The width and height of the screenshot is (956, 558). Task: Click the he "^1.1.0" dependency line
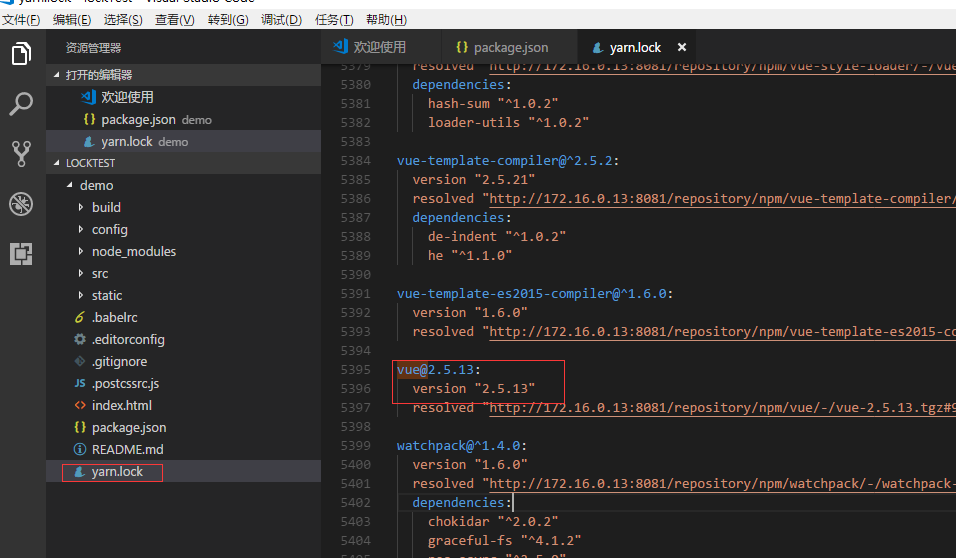[x=470, y=256]
